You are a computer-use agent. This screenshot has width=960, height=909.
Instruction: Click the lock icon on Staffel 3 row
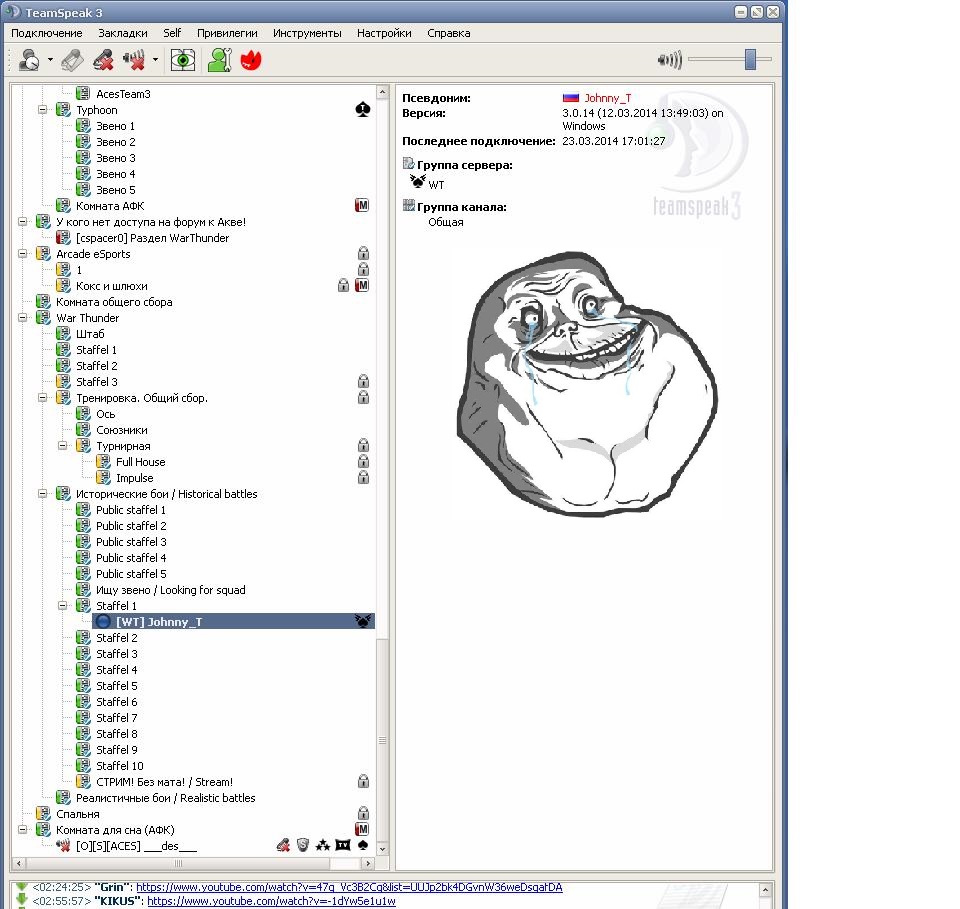(x=363, y=381)
